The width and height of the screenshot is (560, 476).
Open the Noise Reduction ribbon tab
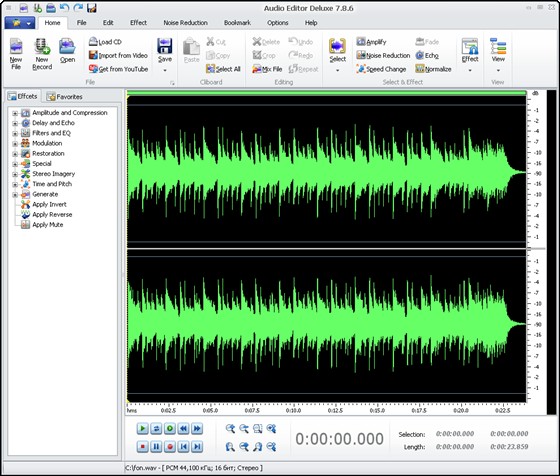[x=185, y=22]
